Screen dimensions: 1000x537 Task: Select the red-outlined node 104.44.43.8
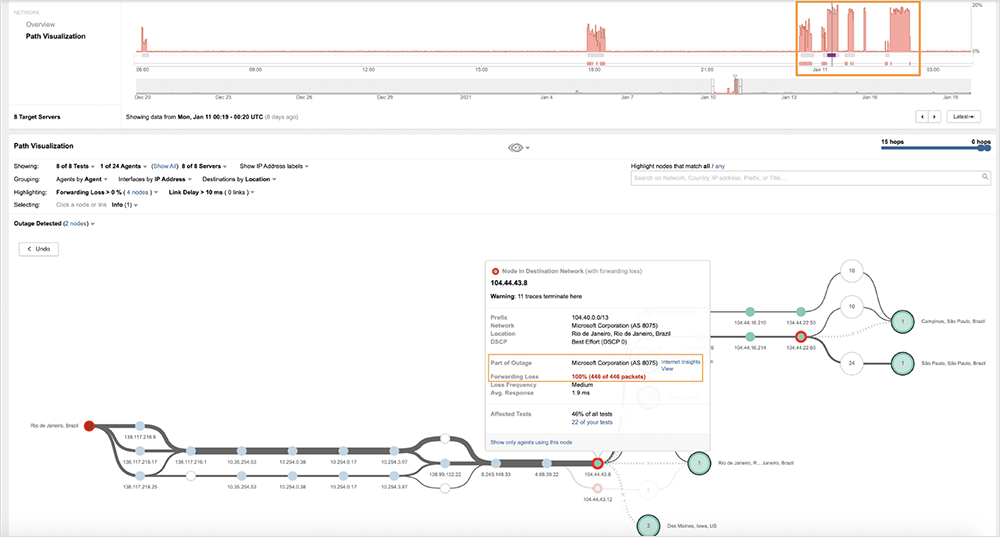pyautogui.click(x=596, y=464)
